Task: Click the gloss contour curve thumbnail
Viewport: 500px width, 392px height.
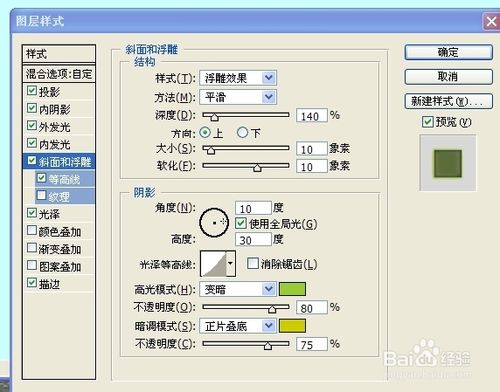Action: [213, 264]
